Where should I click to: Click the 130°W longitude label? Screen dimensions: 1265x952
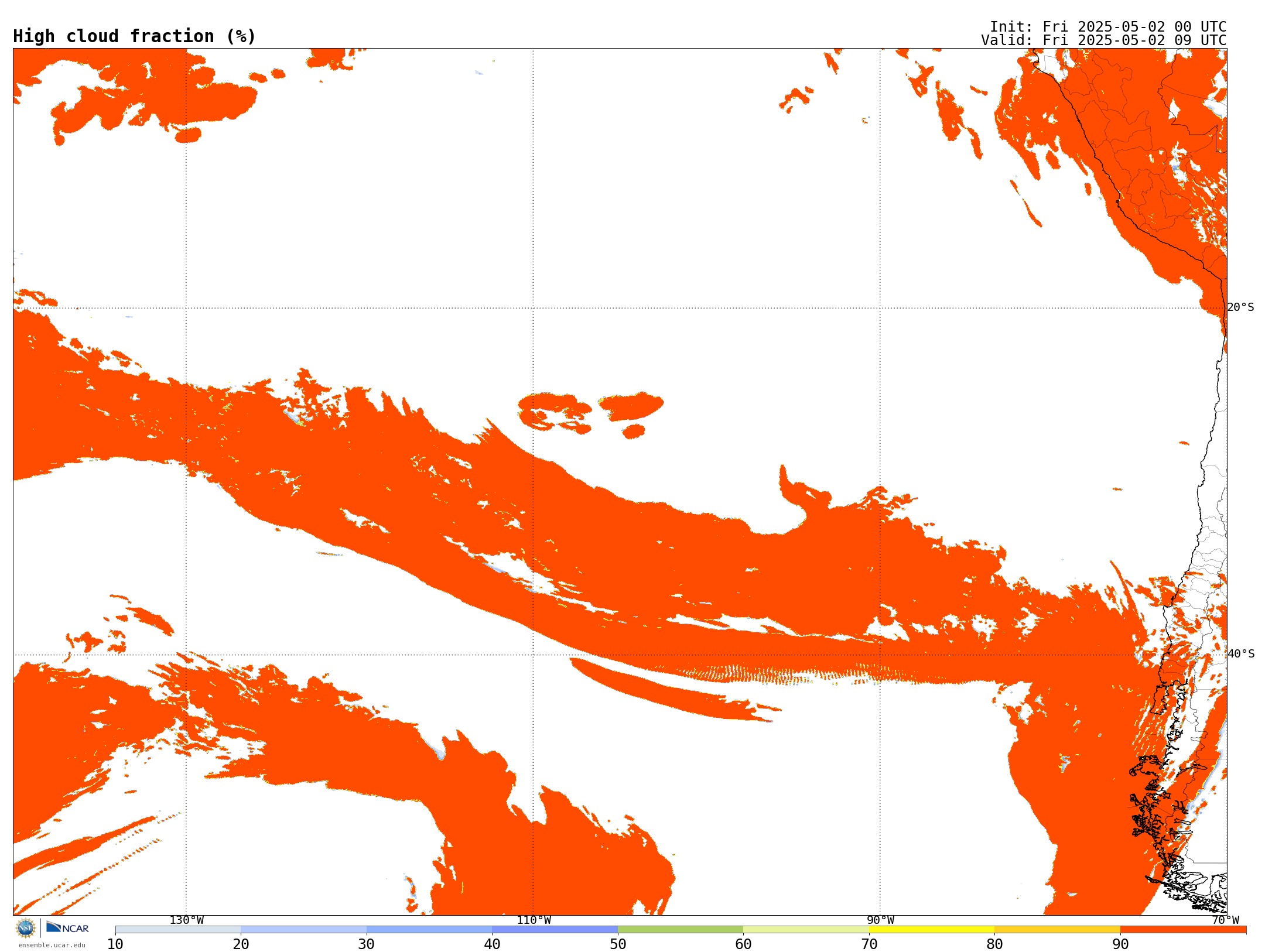(x=187, y=920)
